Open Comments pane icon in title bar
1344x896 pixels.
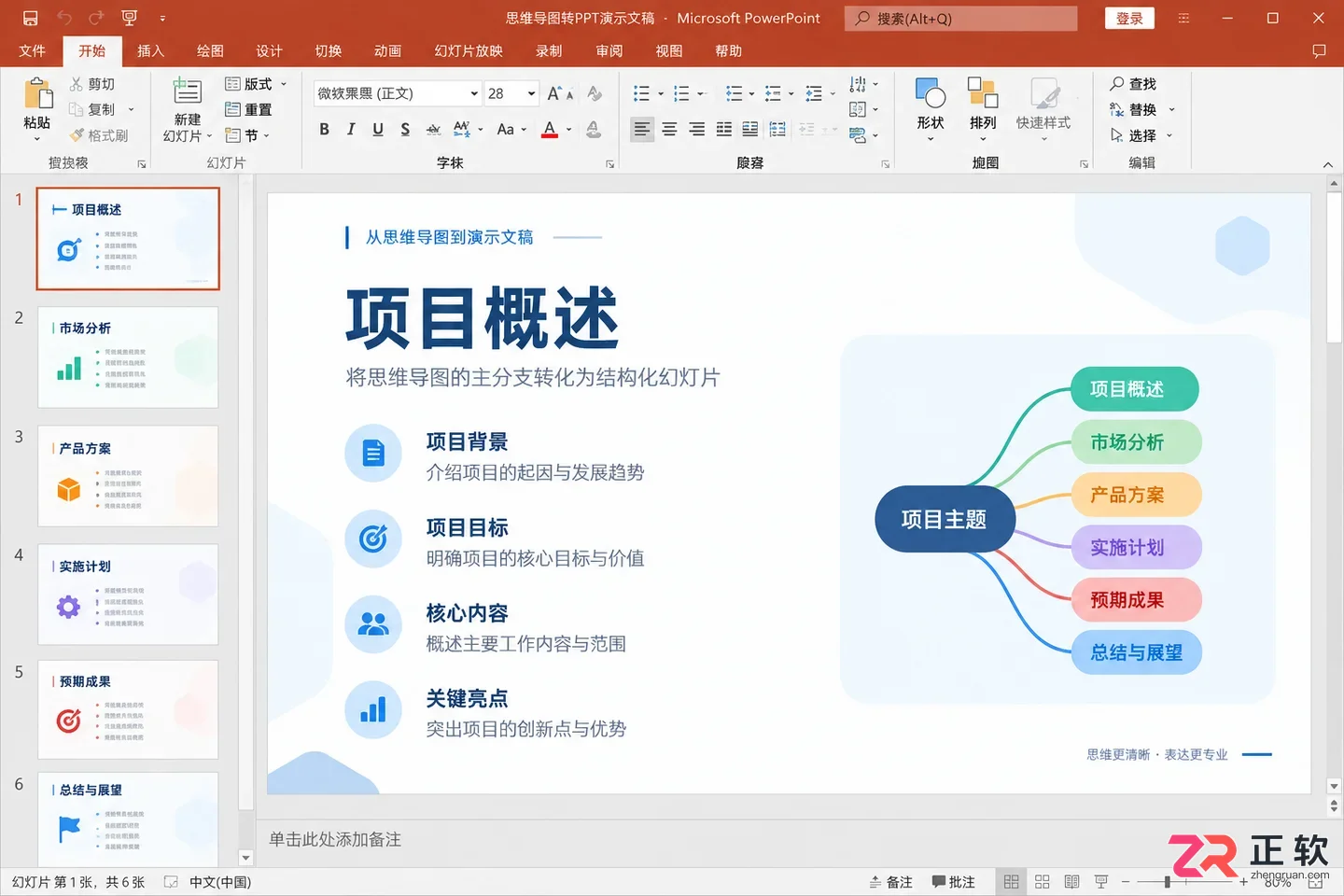[1319, 51]
